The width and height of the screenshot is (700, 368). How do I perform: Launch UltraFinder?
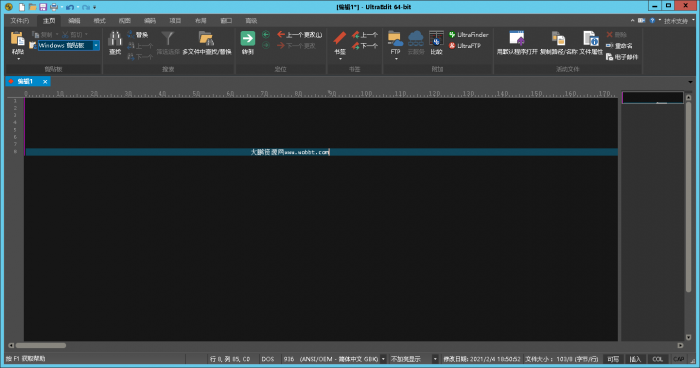pos(468,34)
